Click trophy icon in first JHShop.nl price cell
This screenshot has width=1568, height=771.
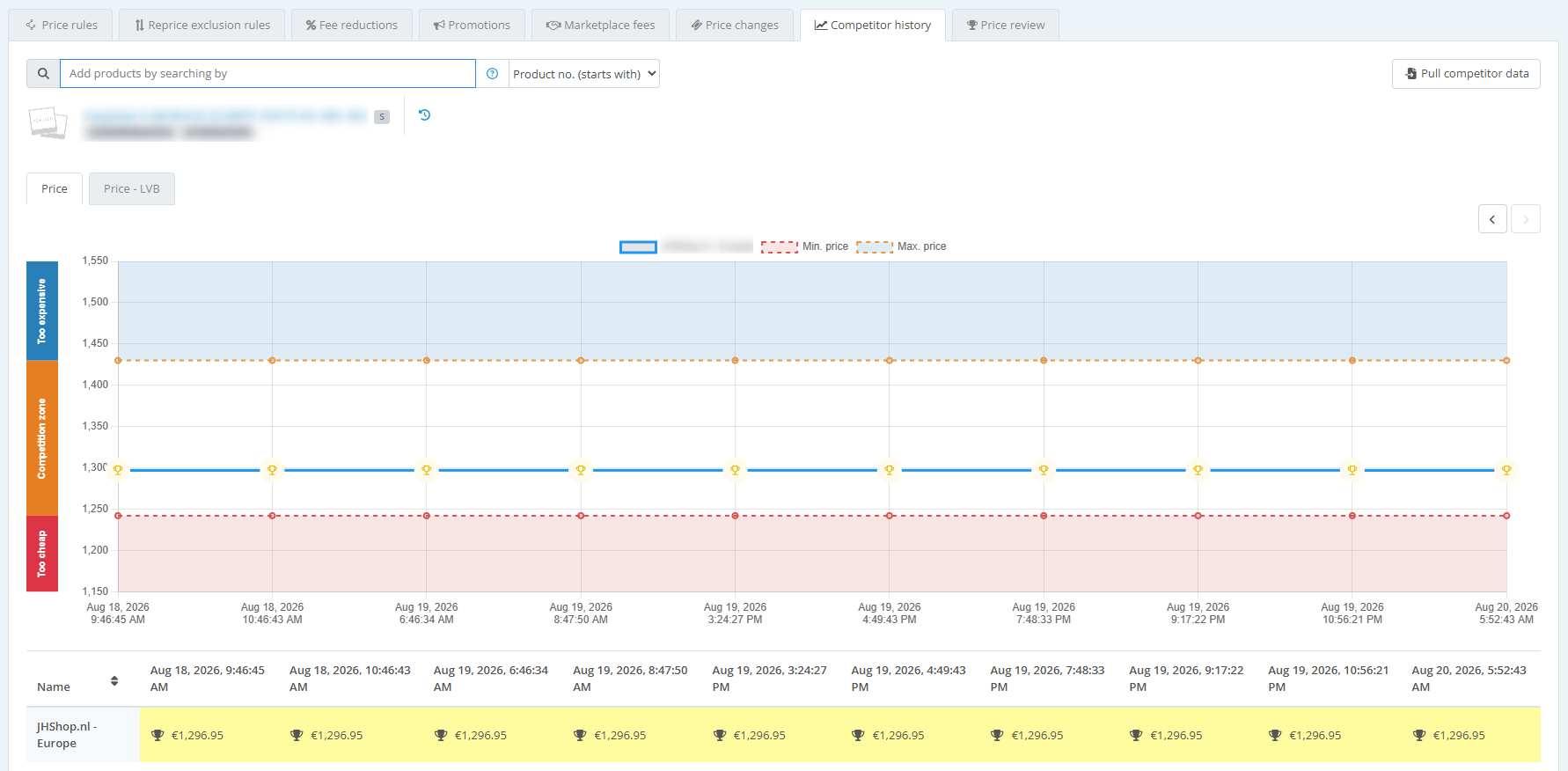coord(158,735)
